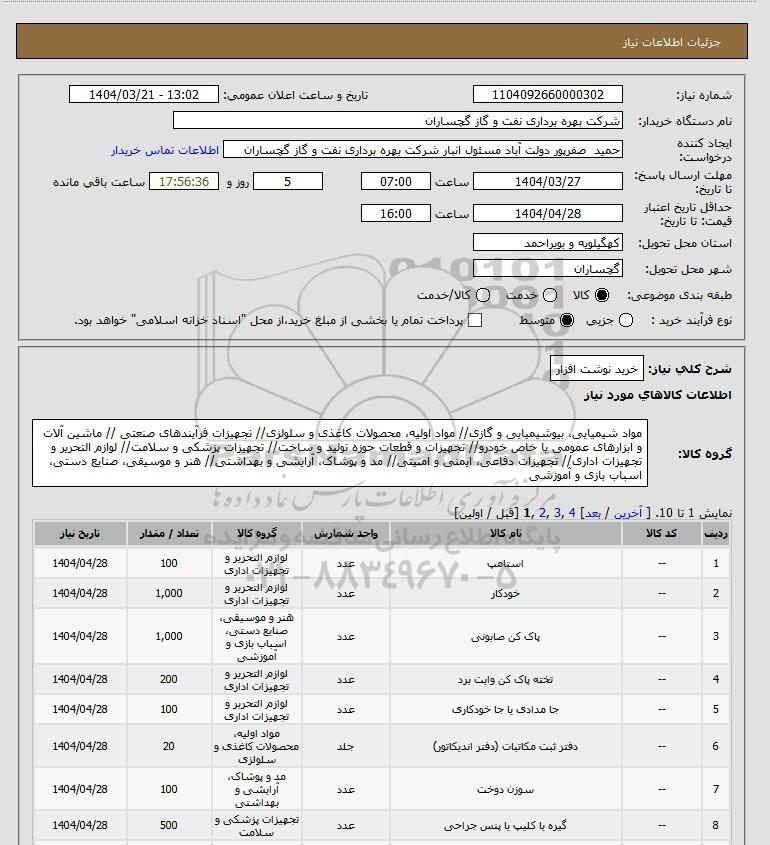
Task: Click the request creator name field
Action: click(x=423, y=150)
